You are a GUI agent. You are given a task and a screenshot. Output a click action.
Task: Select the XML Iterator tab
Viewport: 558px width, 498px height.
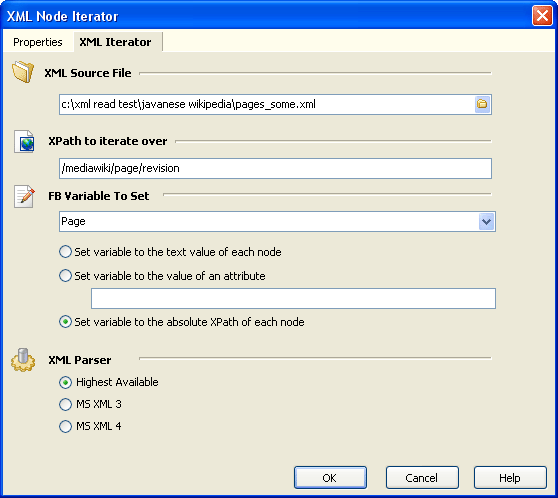(115, 42)
